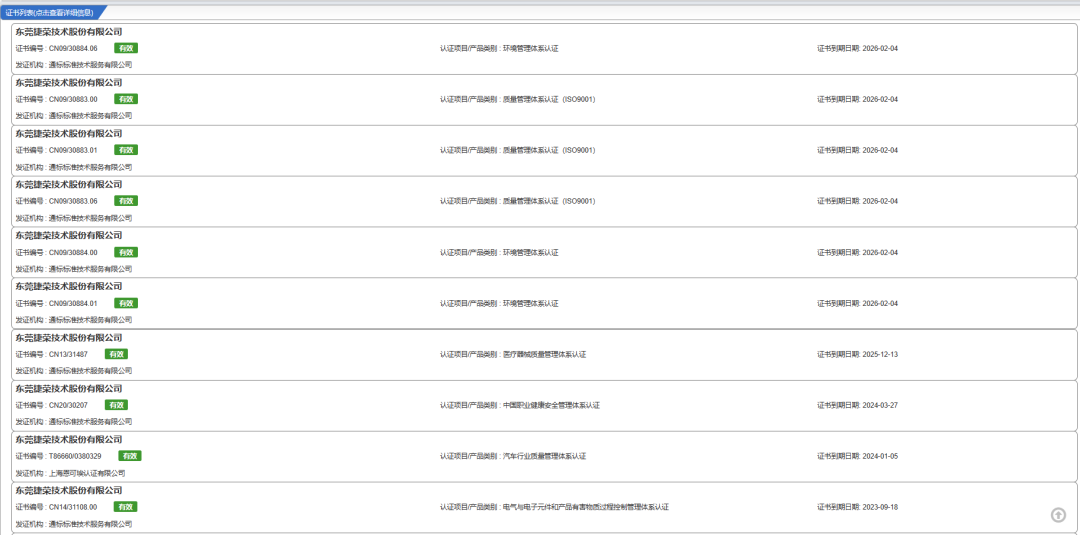Select certificate number CN09/30883.00

pos(73,99)
